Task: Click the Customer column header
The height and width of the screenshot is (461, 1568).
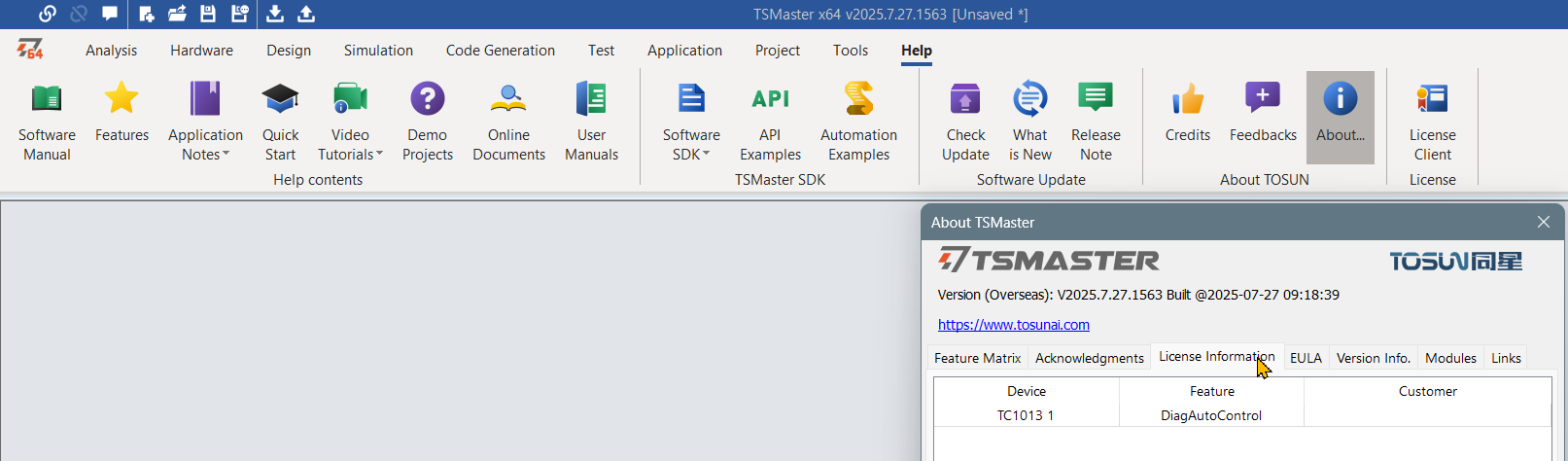Action: click(1428, 391)
